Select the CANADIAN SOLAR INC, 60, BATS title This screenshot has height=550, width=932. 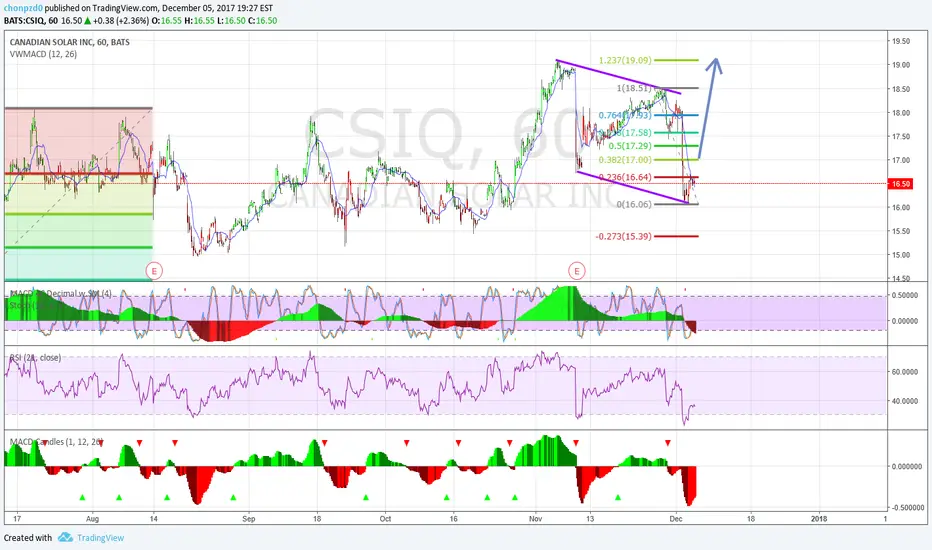coord(70,42)
